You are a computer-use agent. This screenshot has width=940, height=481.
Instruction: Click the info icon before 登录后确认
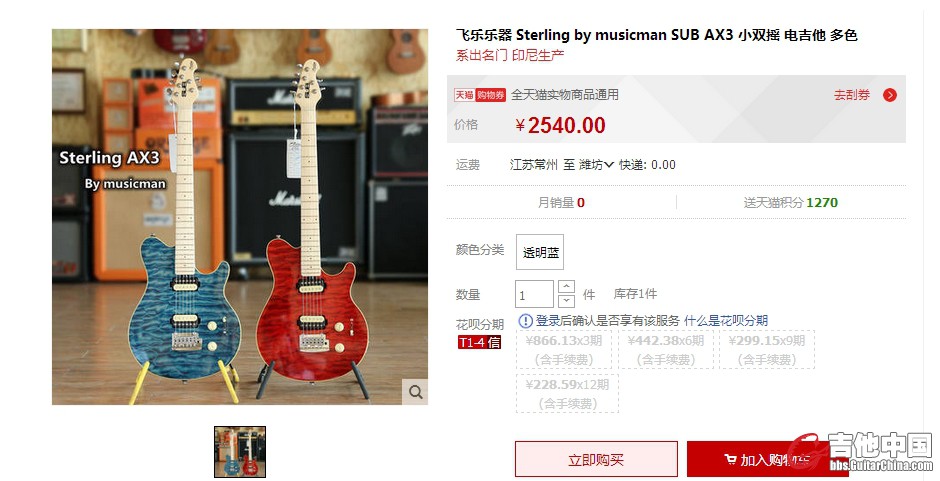525,321
